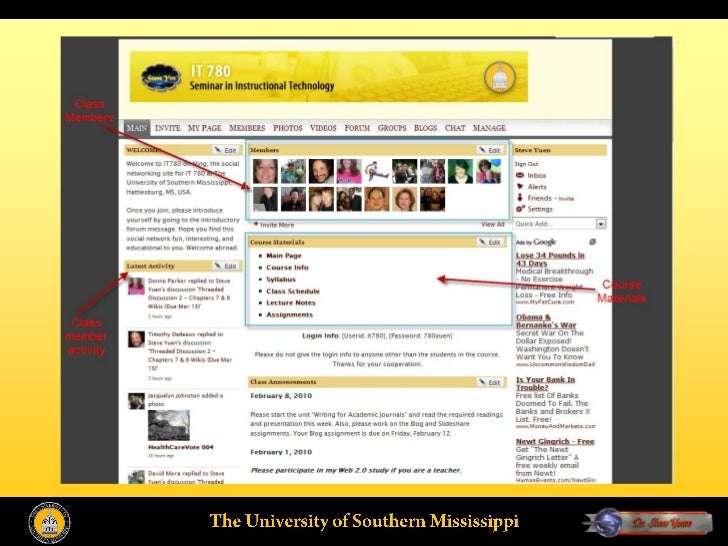Open the PHOTOS tab
The width and height of the screenshot is (728, 546).
[287, 128]
